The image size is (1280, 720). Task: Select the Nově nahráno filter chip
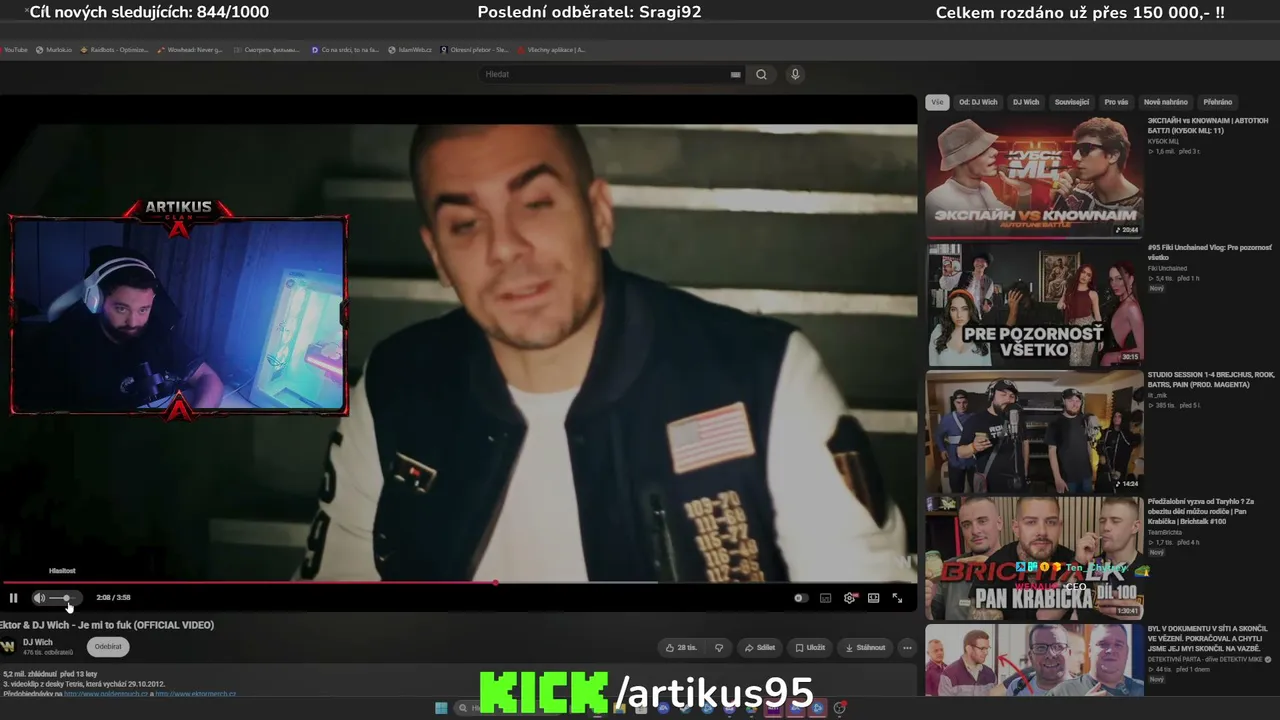point(1166,102)
